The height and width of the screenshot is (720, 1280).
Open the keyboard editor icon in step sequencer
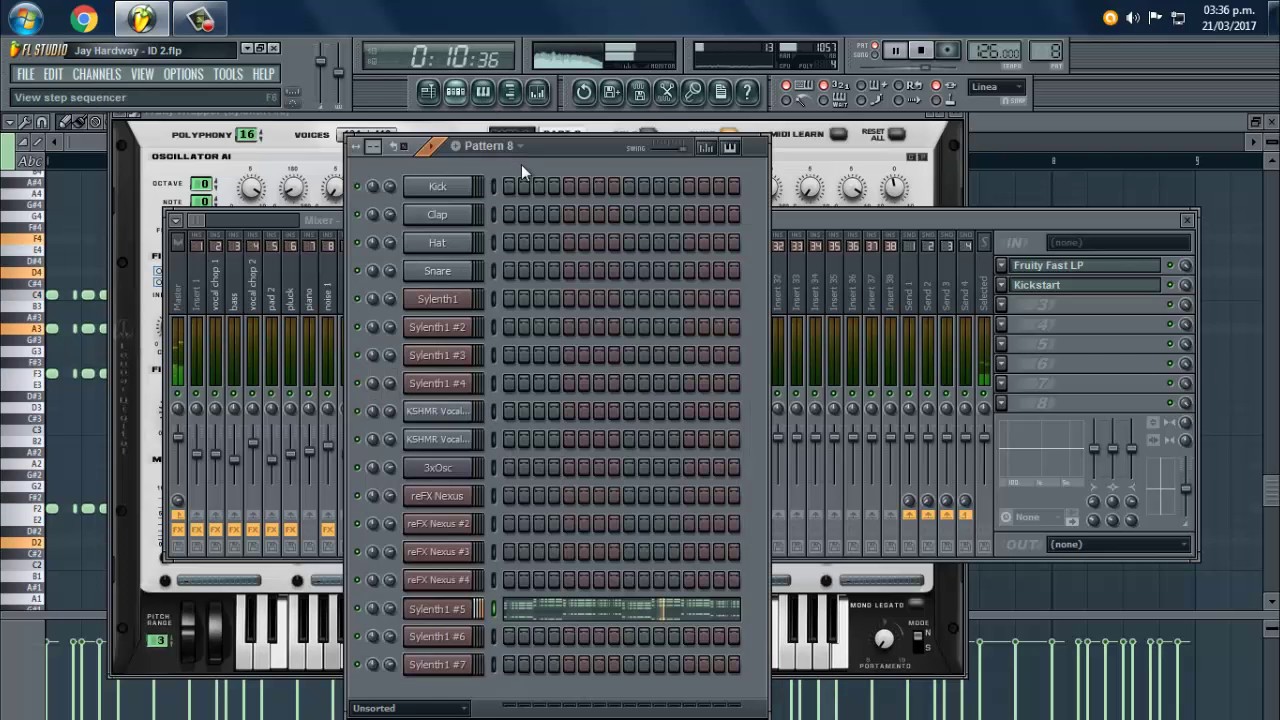tap(729, 147)
